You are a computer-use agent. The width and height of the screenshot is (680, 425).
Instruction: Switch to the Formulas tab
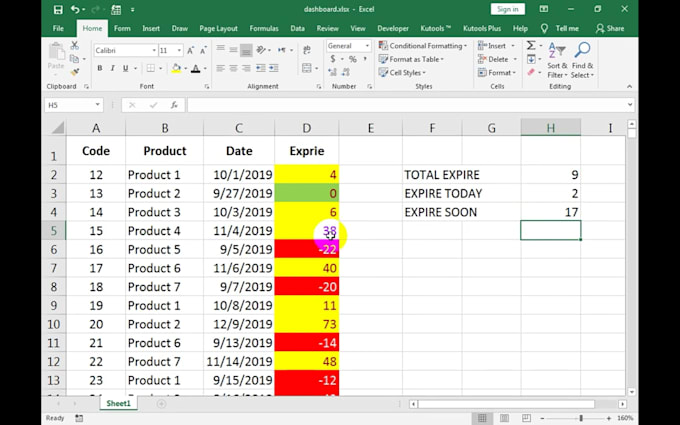click(264, 28)
